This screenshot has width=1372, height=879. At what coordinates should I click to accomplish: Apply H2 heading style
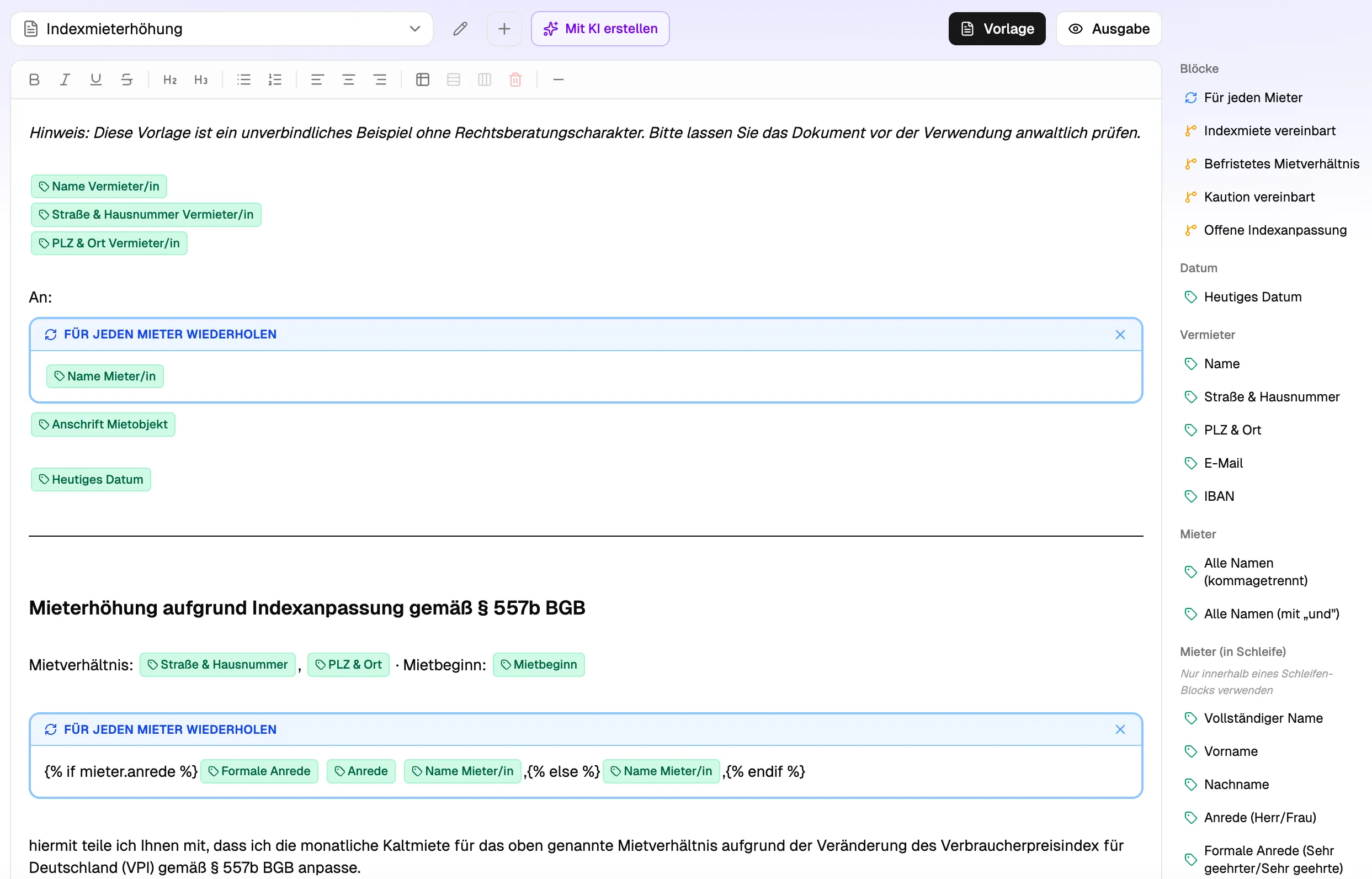pyautogui.click(x=170, y=80)
